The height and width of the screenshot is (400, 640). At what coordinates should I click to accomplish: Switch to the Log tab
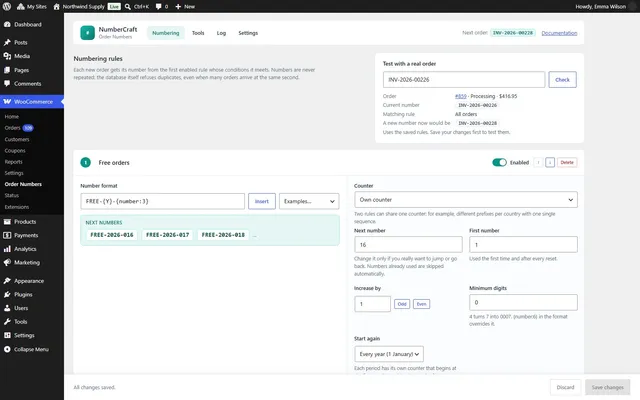click(x=221, y=33)
